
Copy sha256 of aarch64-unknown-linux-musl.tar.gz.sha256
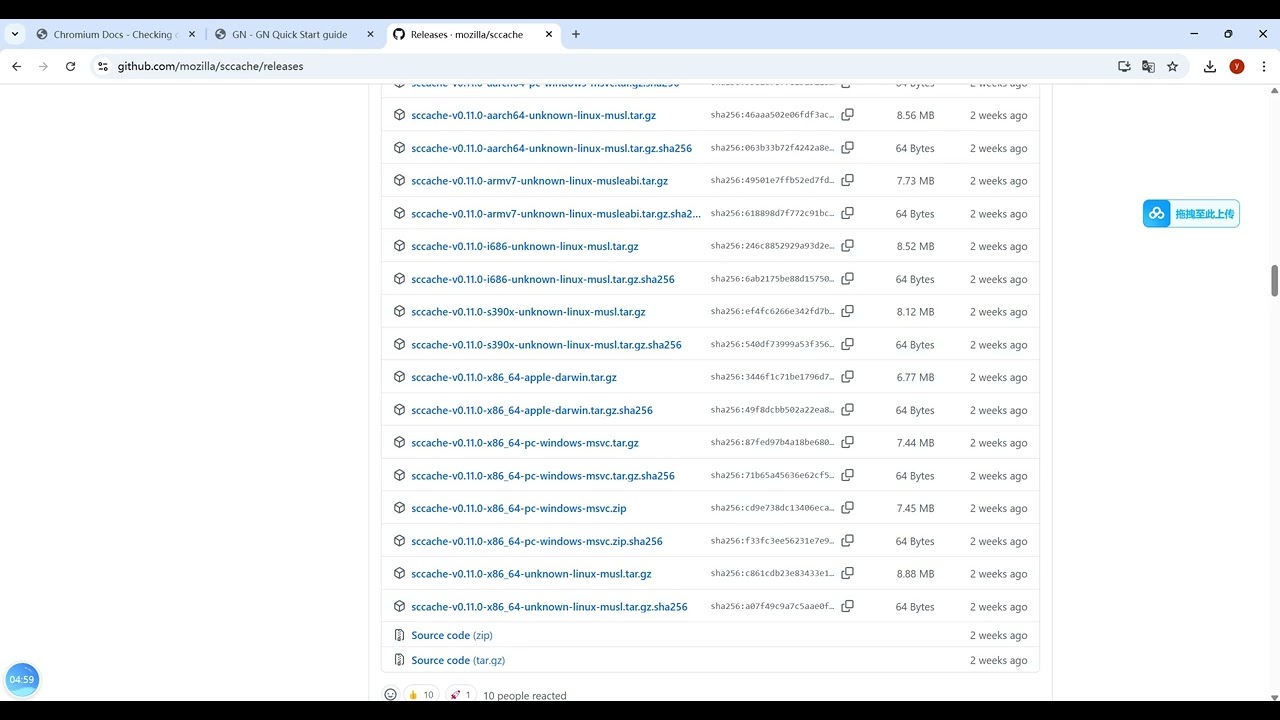tap(847, 148)
